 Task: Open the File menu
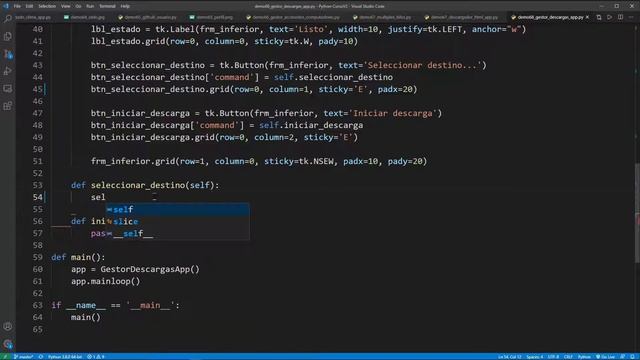17,6
